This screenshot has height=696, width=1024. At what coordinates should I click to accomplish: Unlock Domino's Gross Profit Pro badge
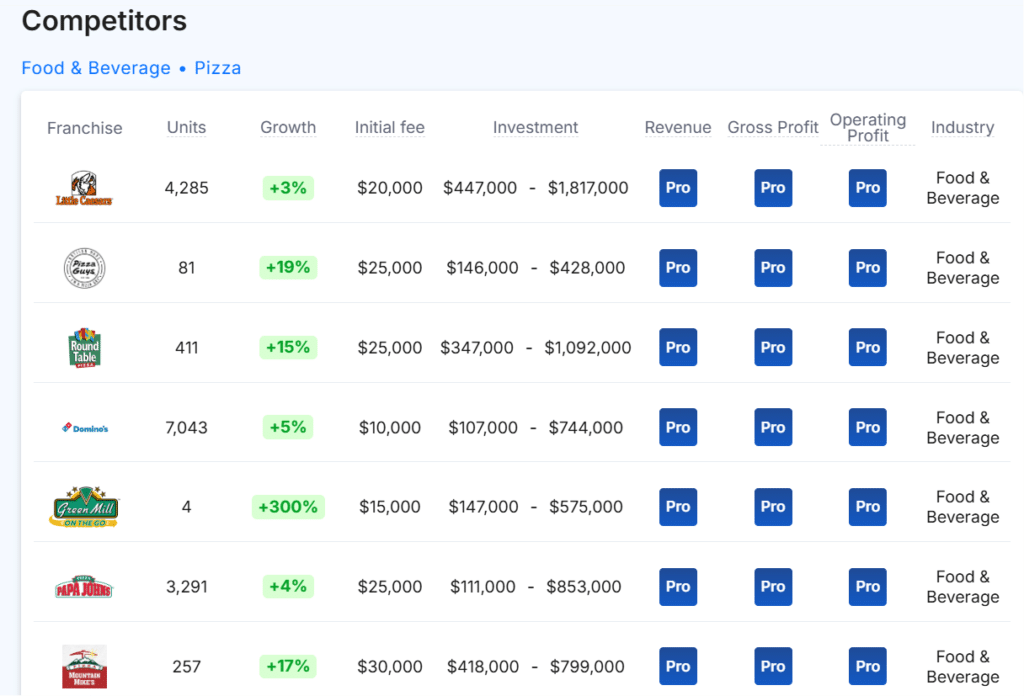(773, 427)
